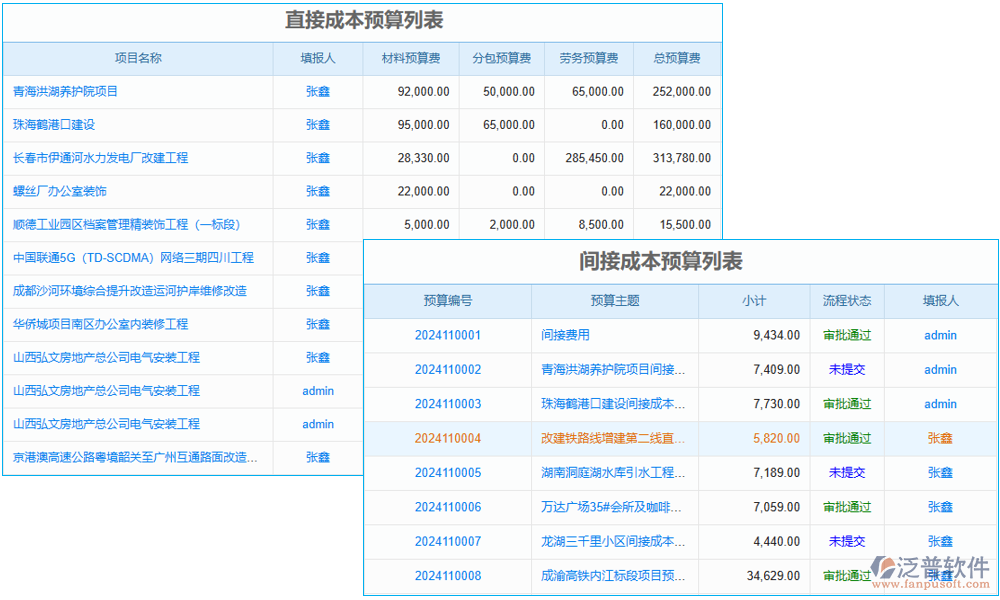The width and height of the screenshot is (1000, 600).
Task: Click the 未提交 status for 2024110002
Action: tap(847, 369)
